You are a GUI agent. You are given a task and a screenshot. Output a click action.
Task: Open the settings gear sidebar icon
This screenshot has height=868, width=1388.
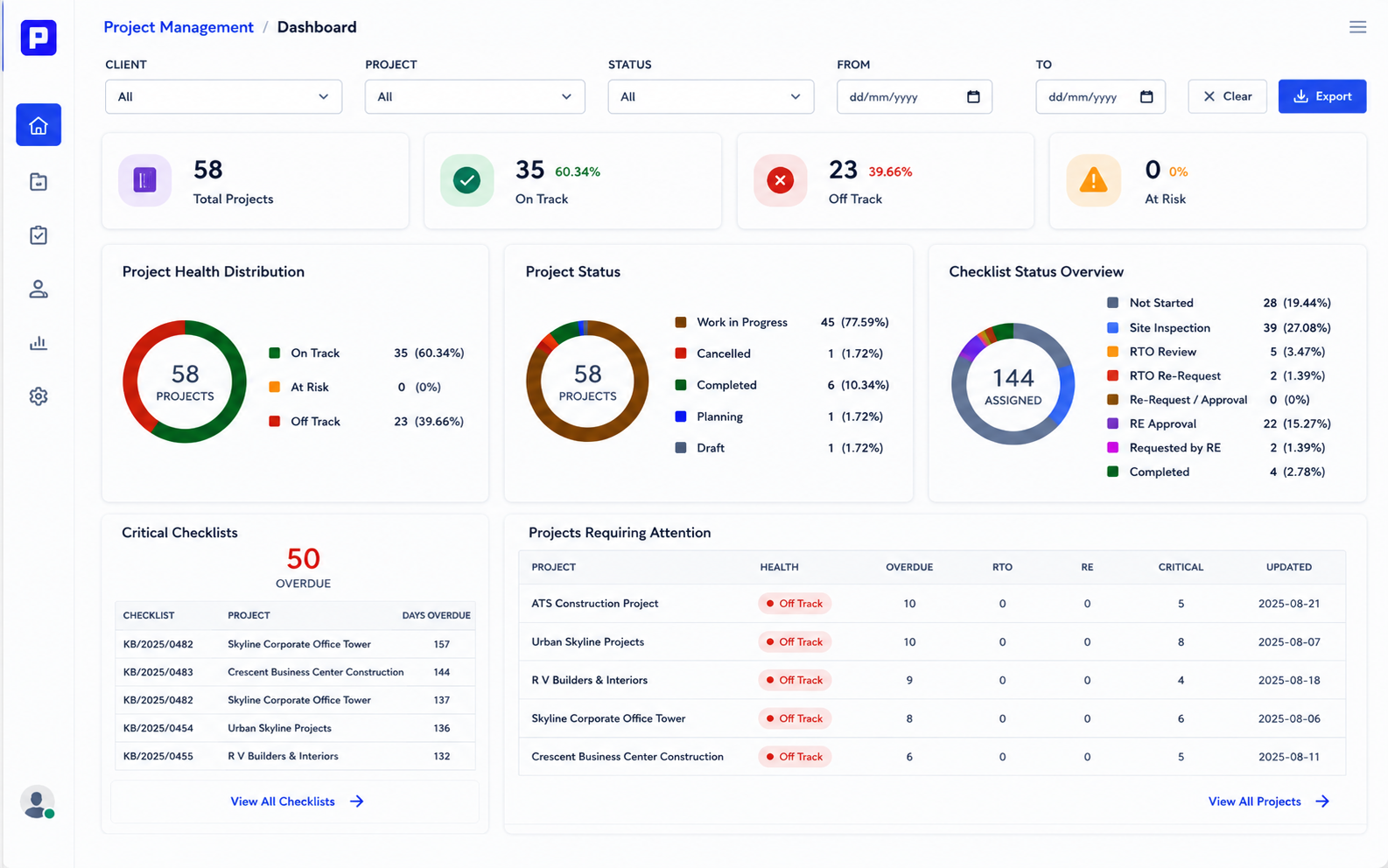point(39,396)
